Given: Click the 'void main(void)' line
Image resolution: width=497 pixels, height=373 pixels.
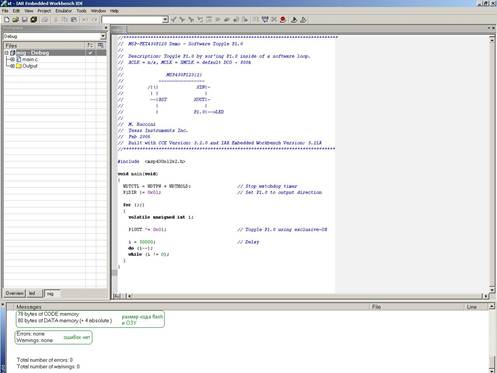Looking at the screenshot, I should click(138, 174).
